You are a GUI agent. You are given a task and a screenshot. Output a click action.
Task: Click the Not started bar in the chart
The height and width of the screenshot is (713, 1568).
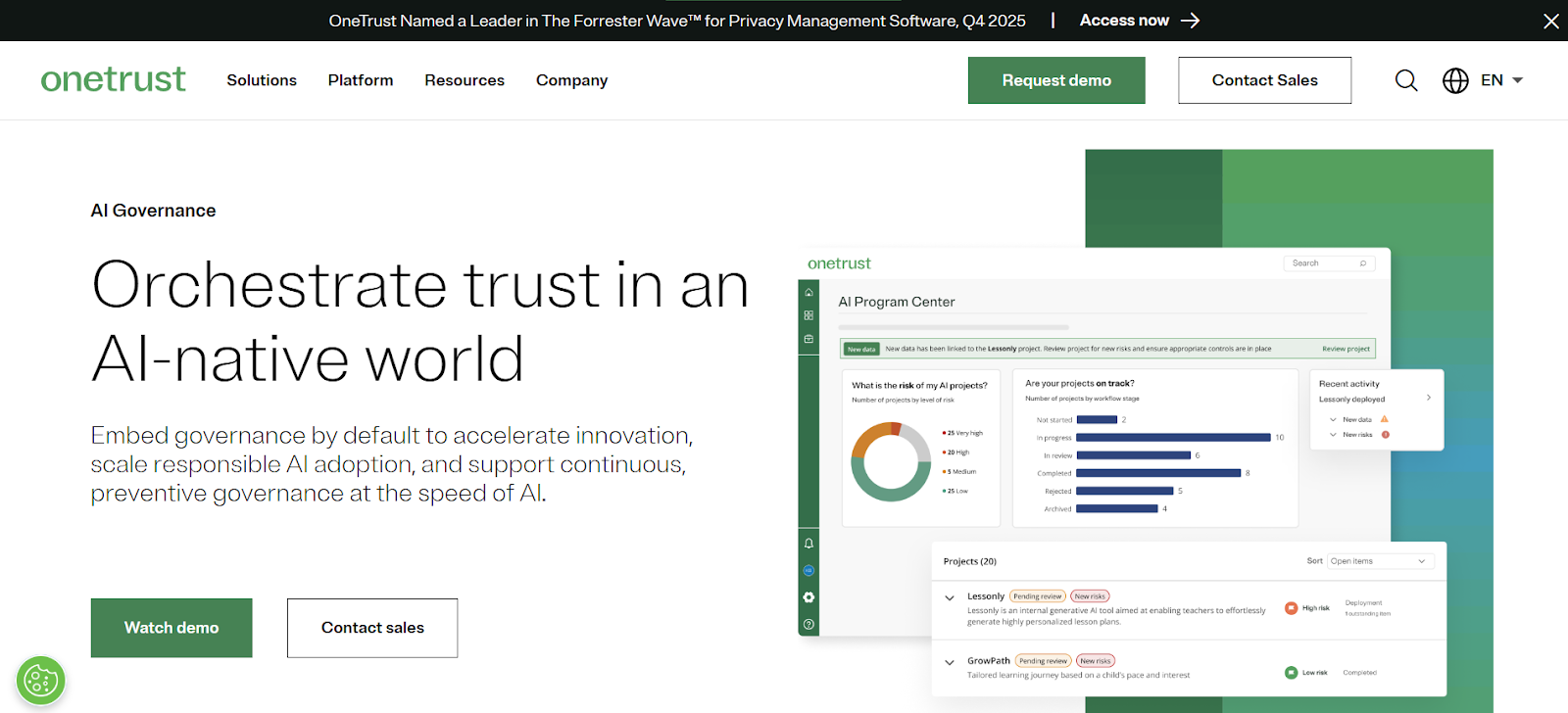tap(1097, 419)
